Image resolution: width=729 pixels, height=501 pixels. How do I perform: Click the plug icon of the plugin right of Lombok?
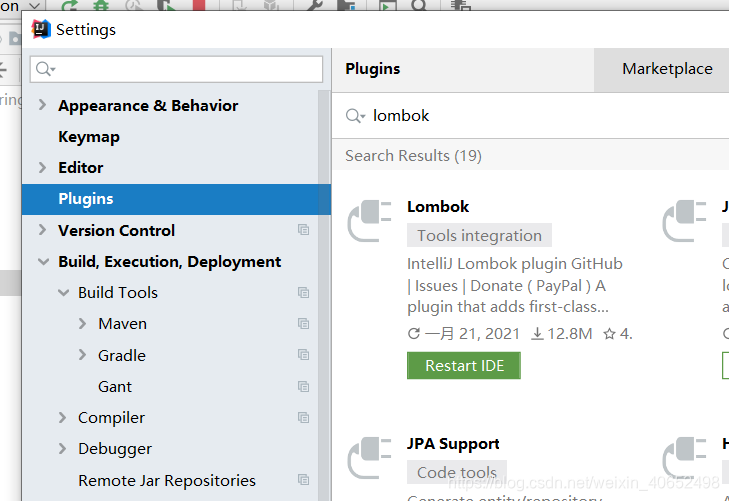click(684, 221)
